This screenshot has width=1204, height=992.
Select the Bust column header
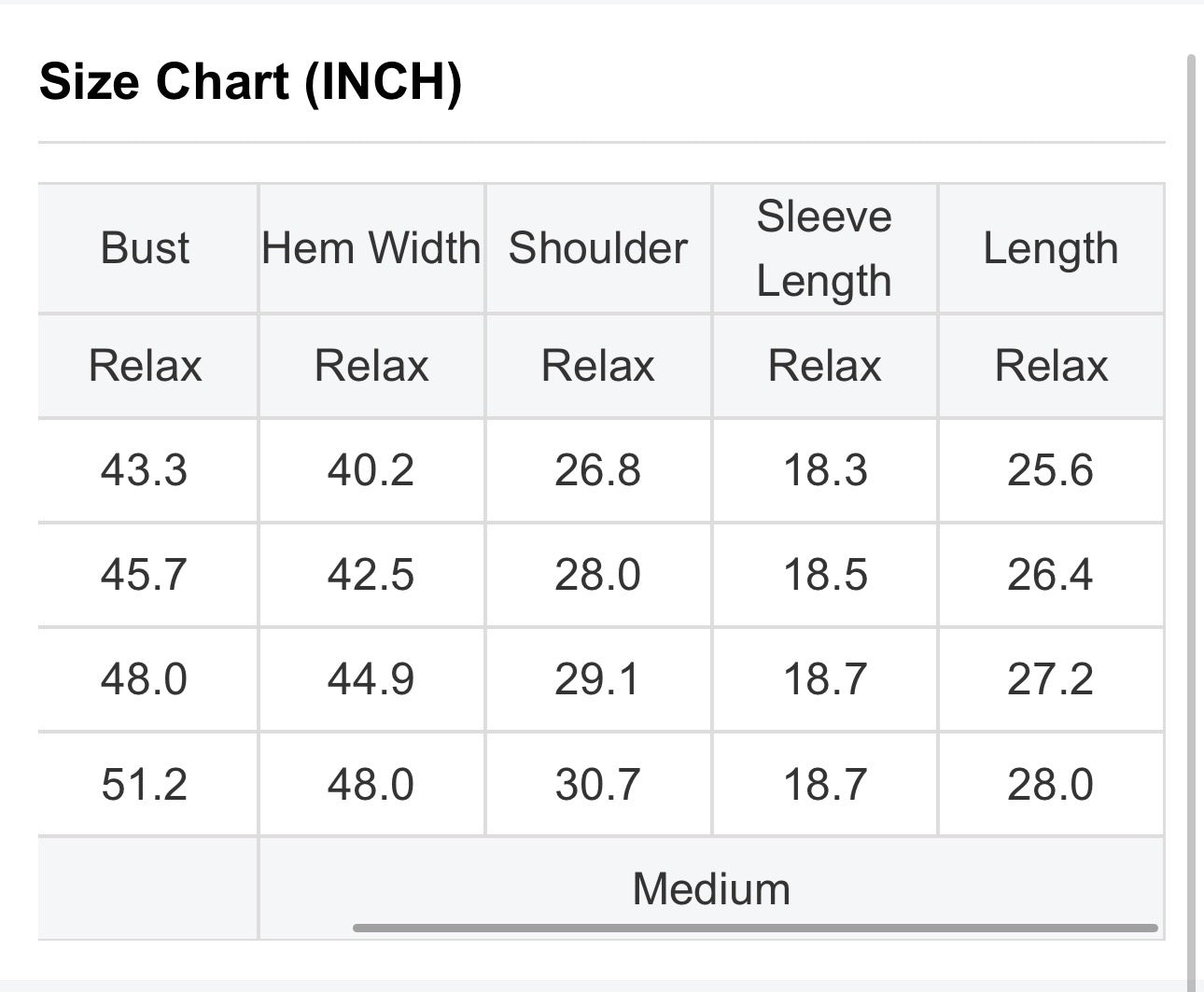tap(145, 248)
